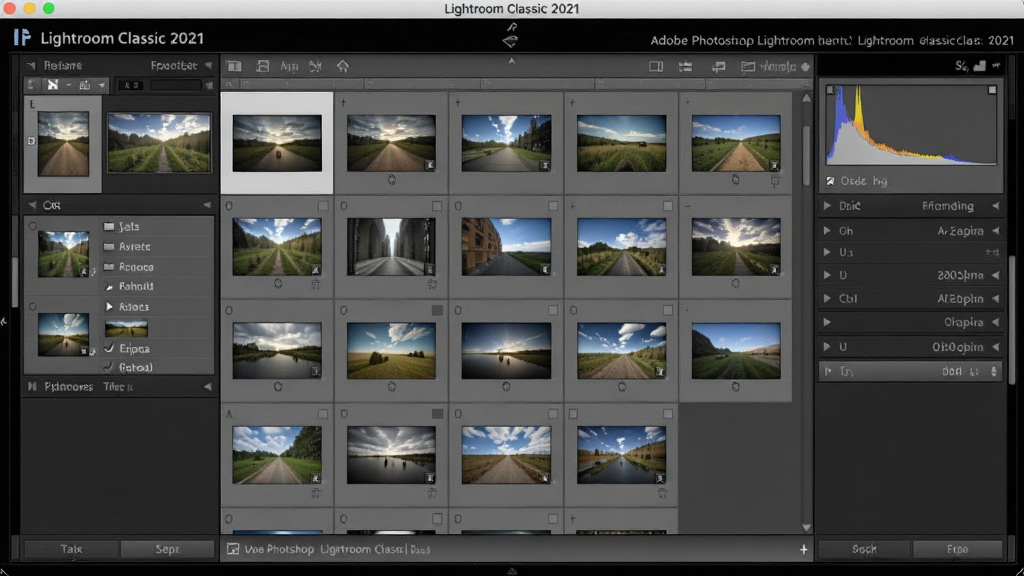This screenshot has height=576, width=1024.
Task: Click the rotate icon below the first row-two thumbnail
Action: pyautogui.click(x=278, y=283)
